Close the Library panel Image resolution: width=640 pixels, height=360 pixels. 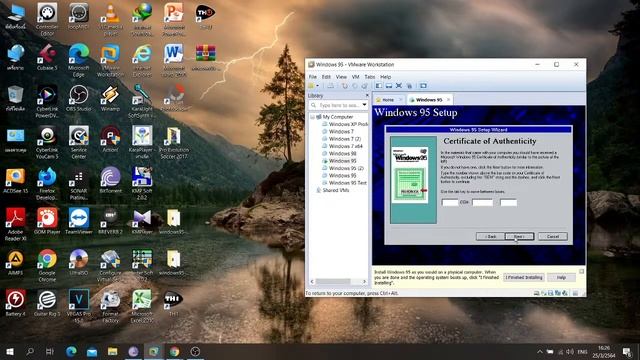click(x=367, y=96)
